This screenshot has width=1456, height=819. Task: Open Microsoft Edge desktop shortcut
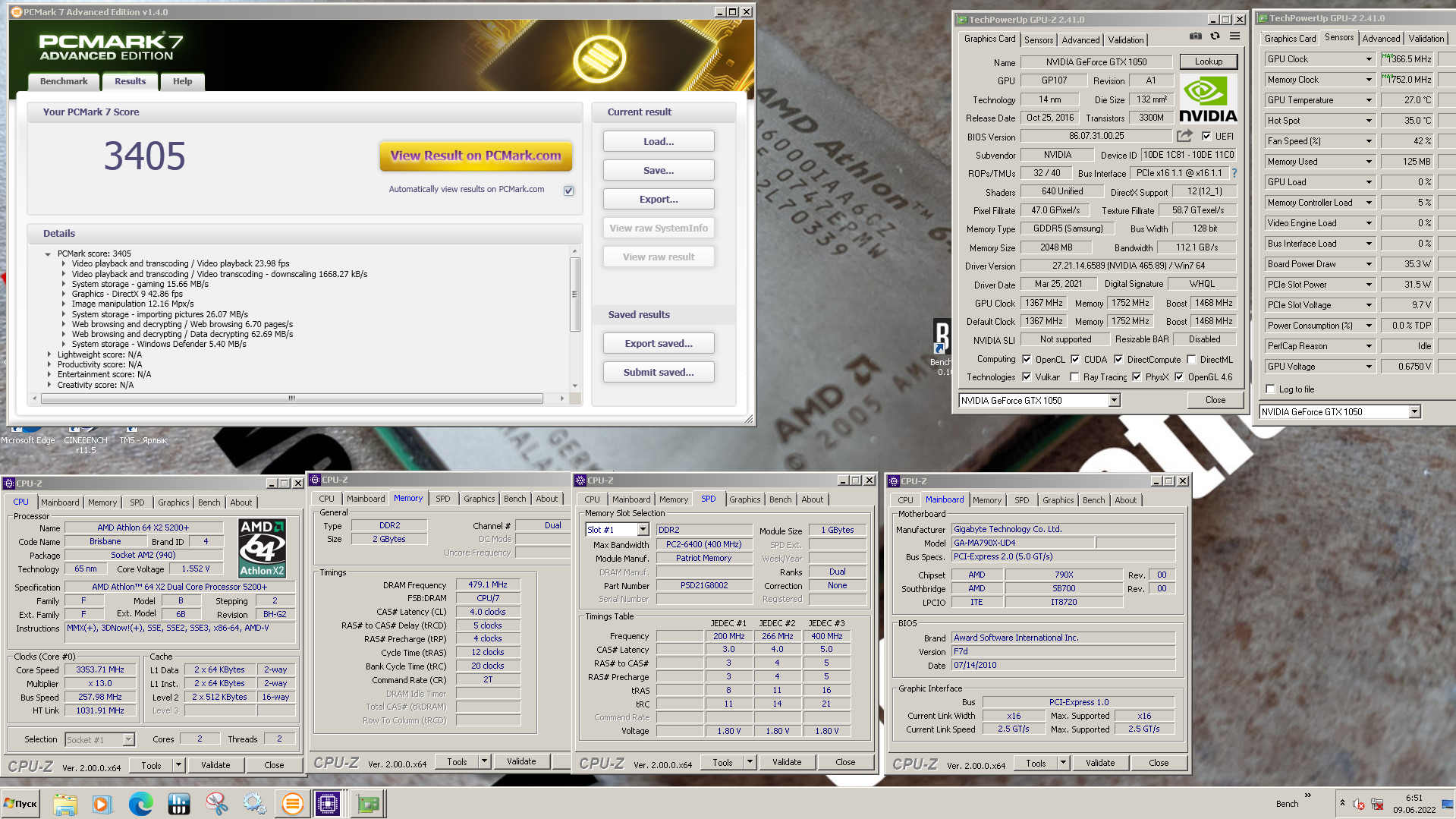pyautogui.click(x=28, y=435)
